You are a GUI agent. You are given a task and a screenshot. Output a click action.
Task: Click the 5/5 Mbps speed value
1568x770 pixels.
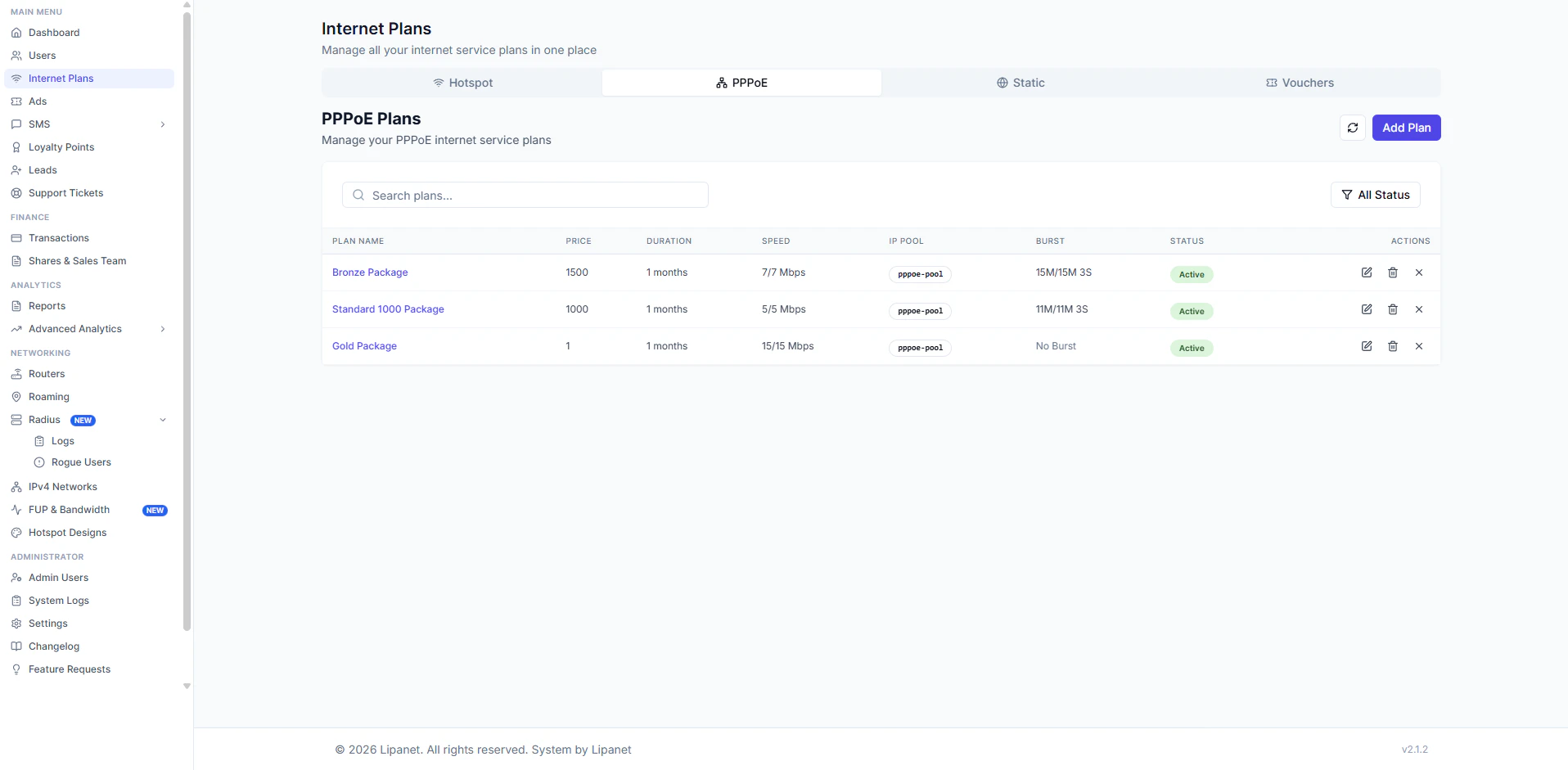pos(784,309)
